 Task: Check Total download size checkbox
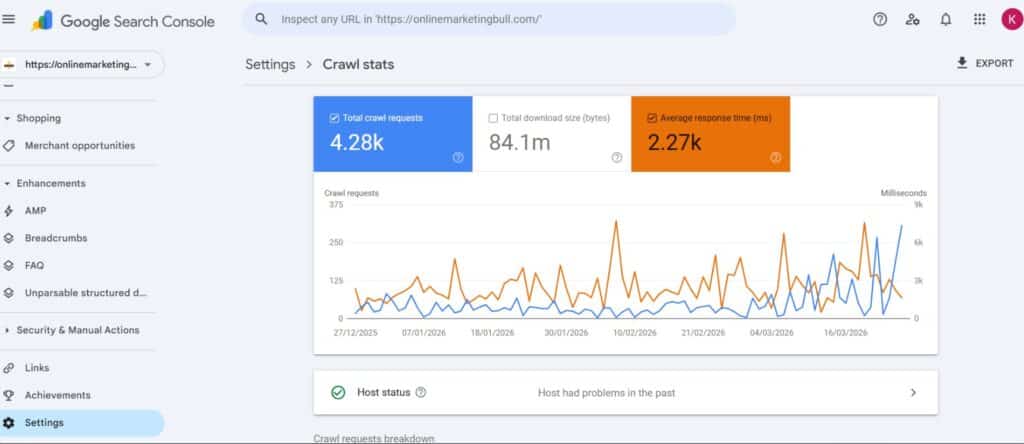pyautogui.click(x=493, y=118)
